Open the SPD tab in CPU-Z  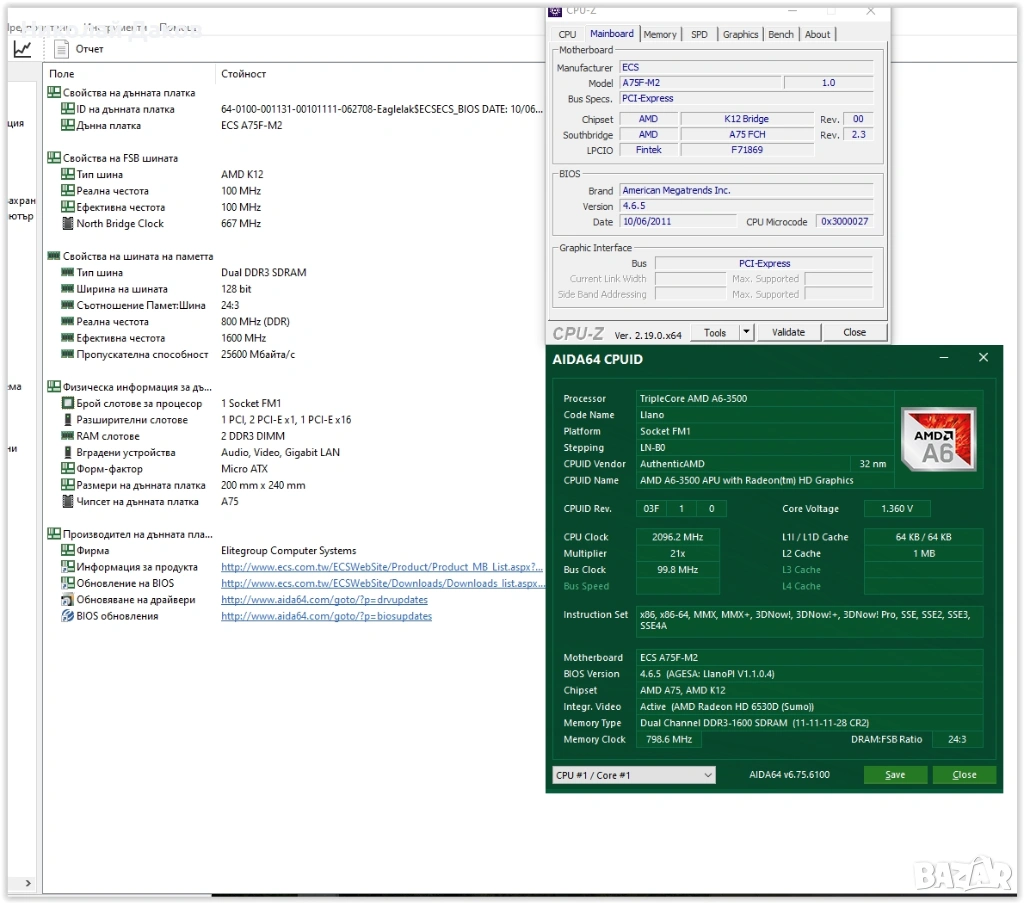click(699, 34)
